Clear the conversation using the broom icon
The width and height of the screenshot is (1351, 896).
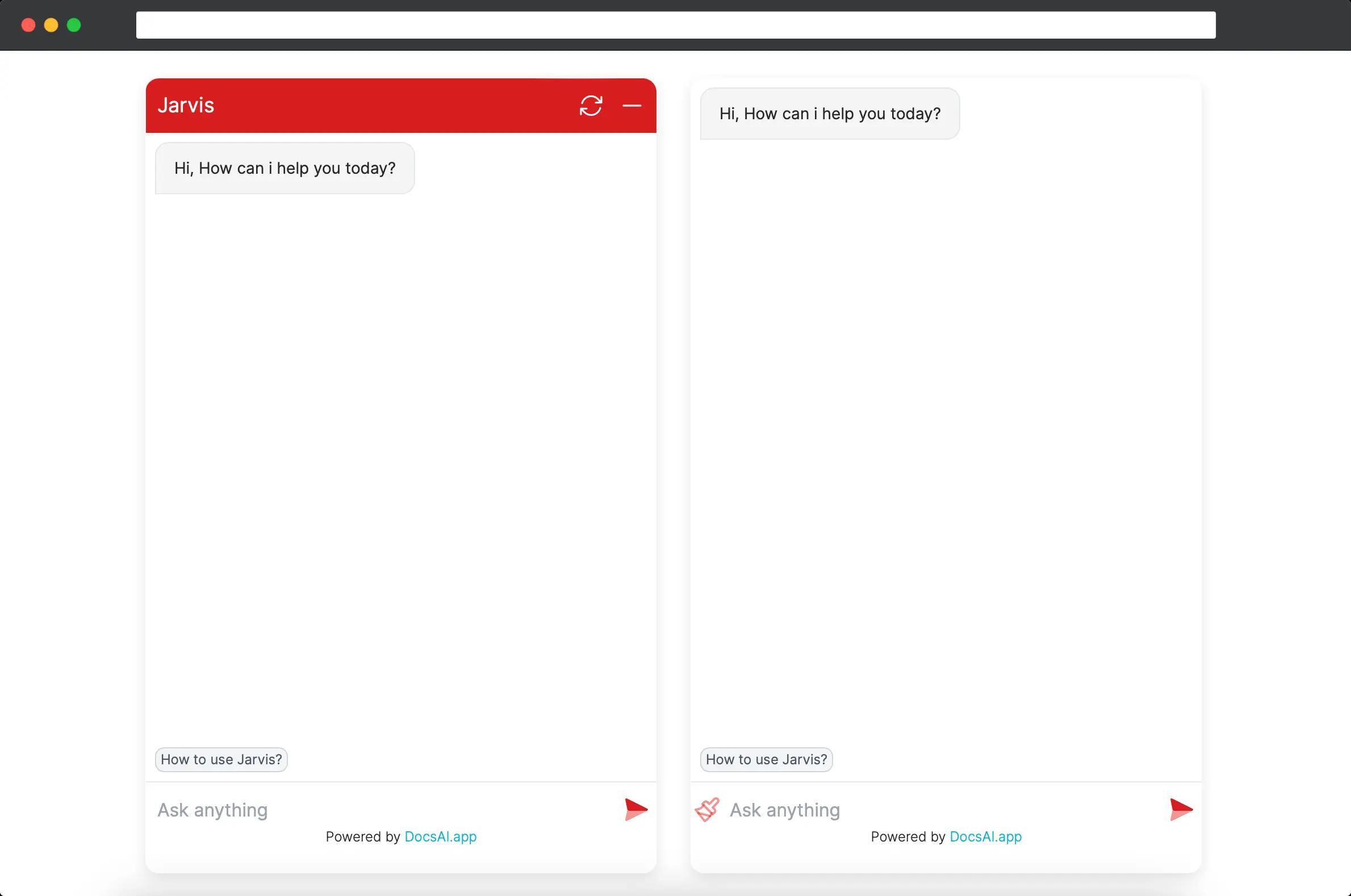(x=707, y=810)
